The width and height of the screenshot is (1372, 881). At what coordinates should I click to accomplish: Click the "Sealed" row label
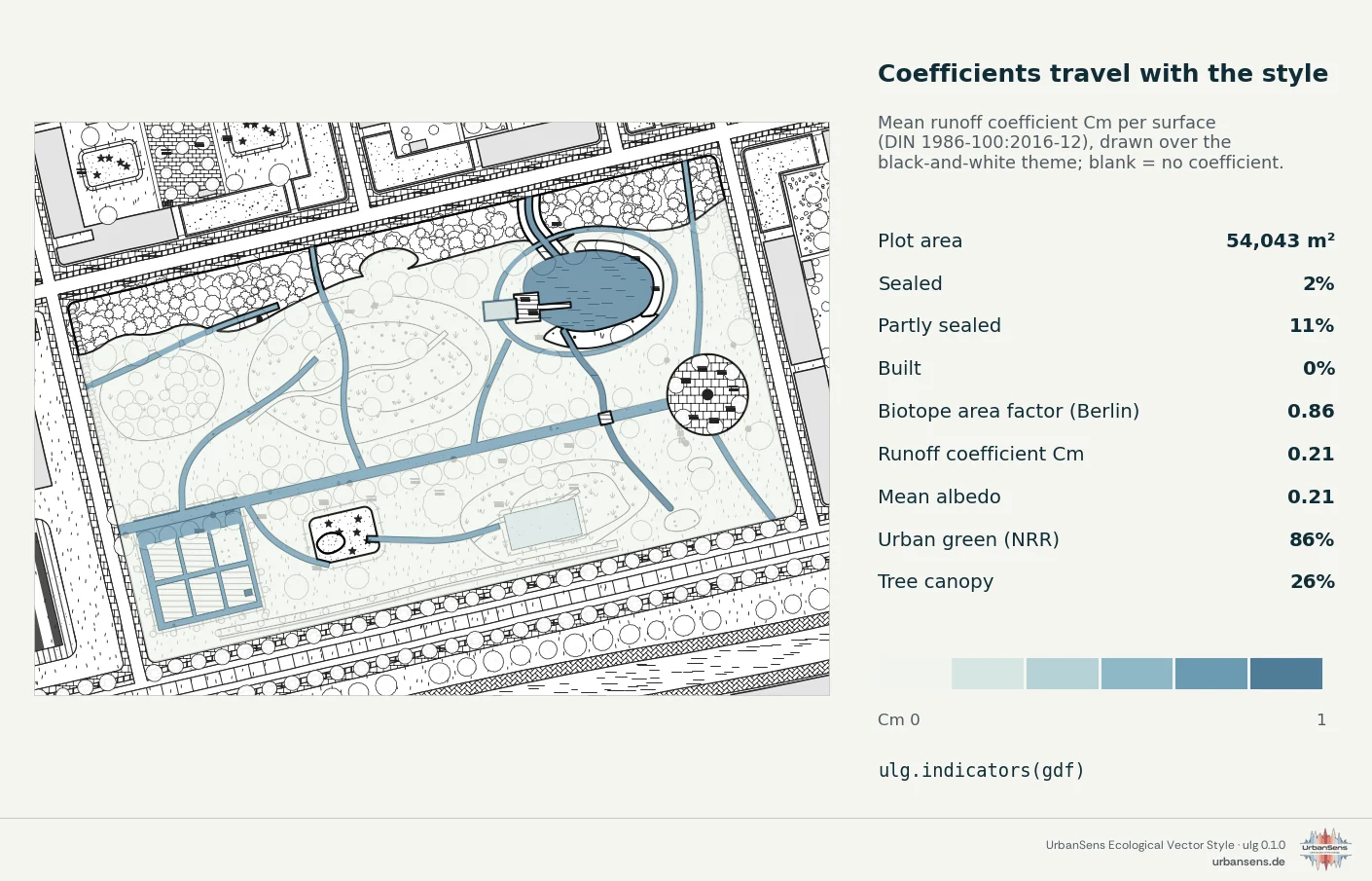pos(910,284)
